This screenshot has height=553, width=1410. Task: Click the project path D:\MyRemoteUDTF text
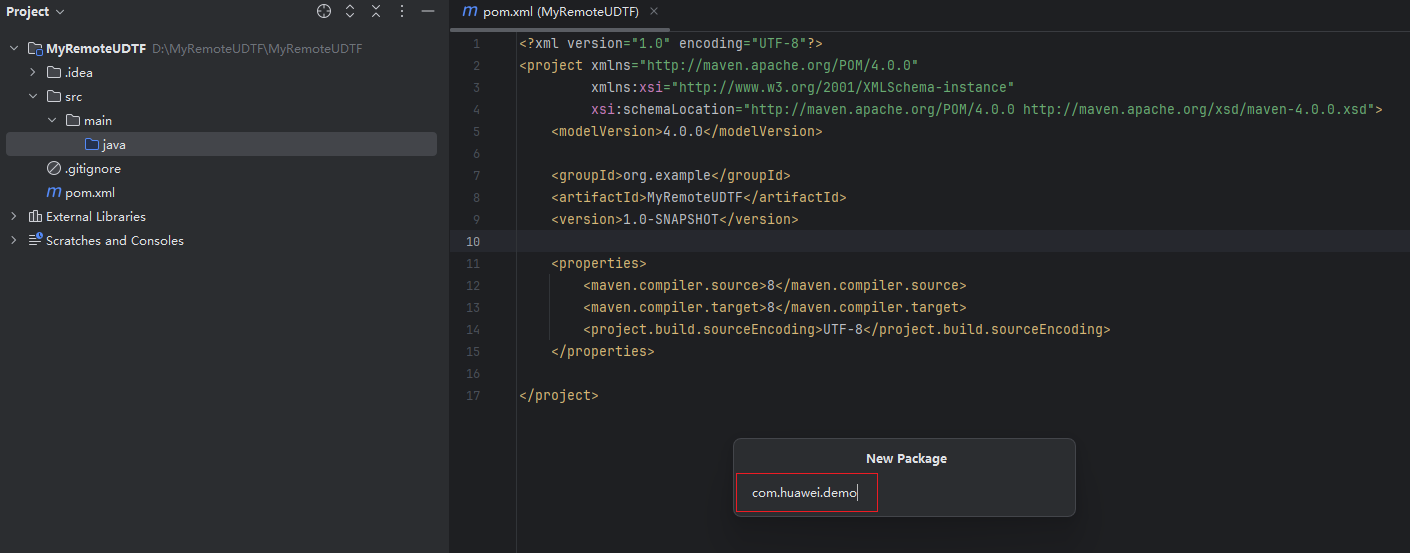point(257,49)
